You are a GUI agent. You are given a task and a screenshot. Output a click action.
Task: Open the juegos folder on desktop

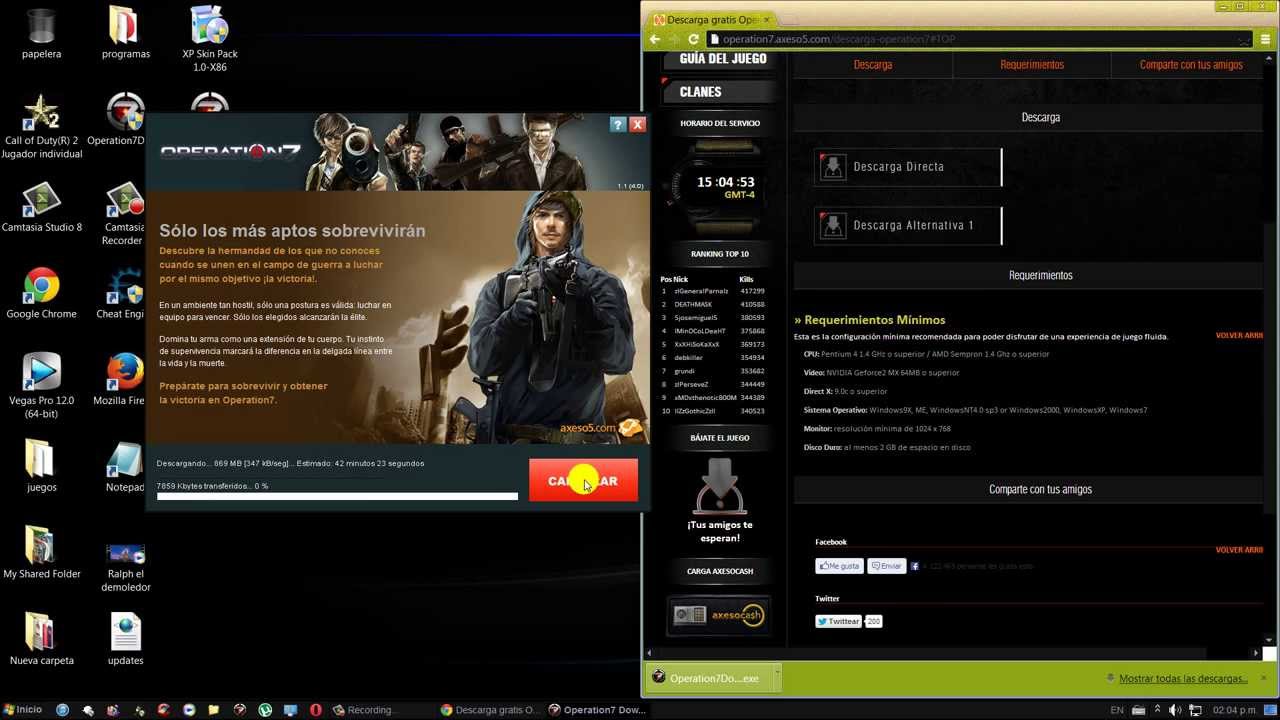click(41, 466)
